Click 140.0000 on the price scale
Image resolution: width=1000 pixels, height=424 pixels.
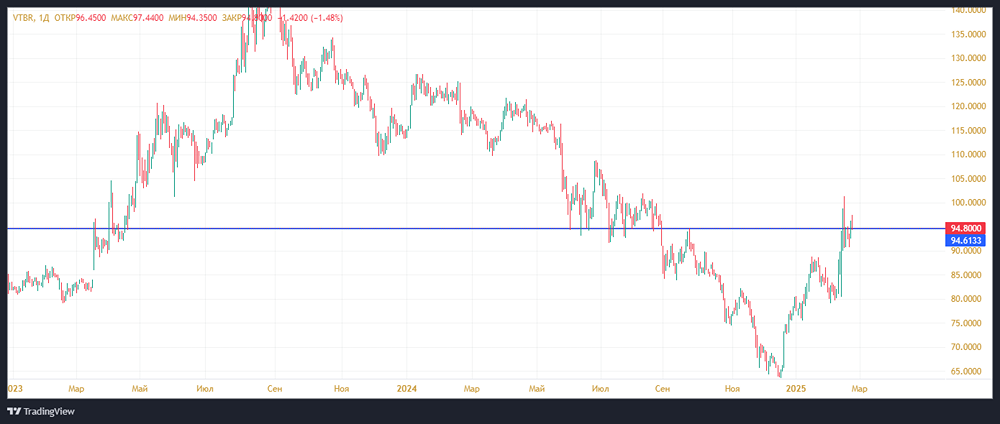[967, 10]
